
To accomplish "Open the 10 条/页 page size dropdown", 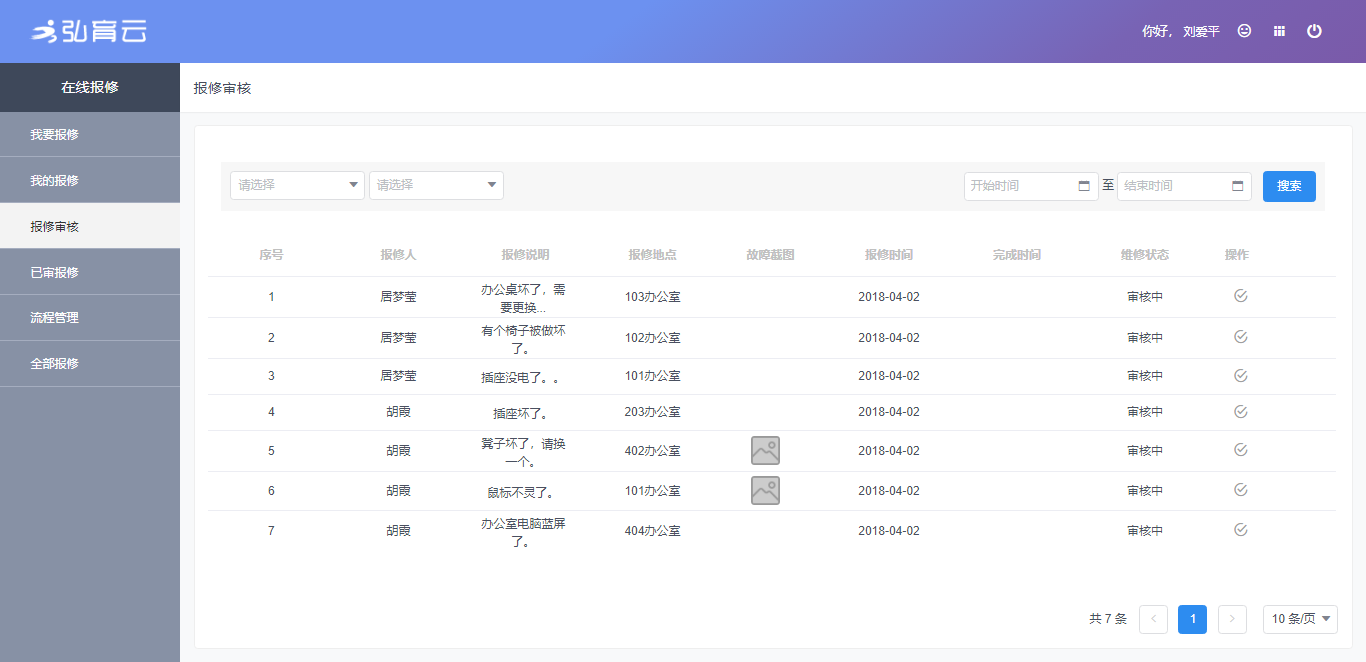I will coord(1300,619).
